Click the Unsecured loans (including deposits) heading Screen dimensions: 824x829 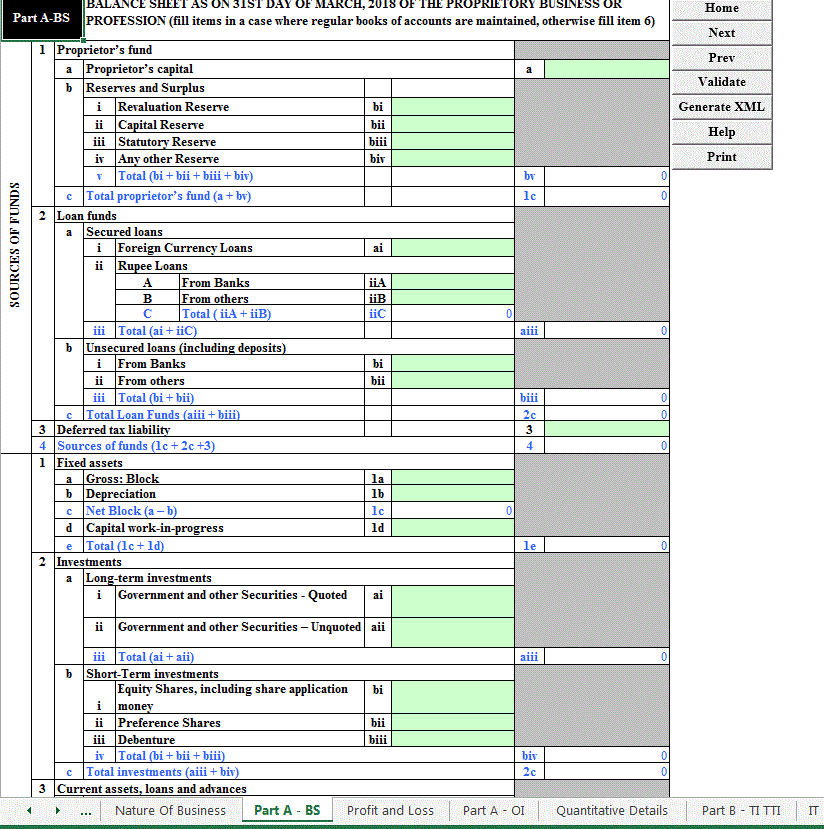coord(186,348)
